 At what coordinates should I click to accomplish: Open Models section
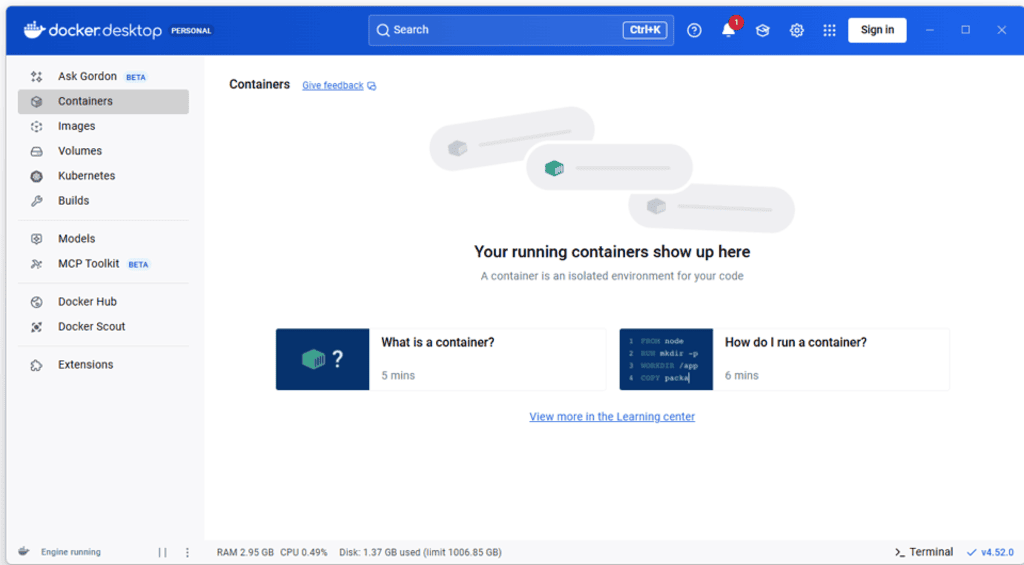tap(103, 238)
